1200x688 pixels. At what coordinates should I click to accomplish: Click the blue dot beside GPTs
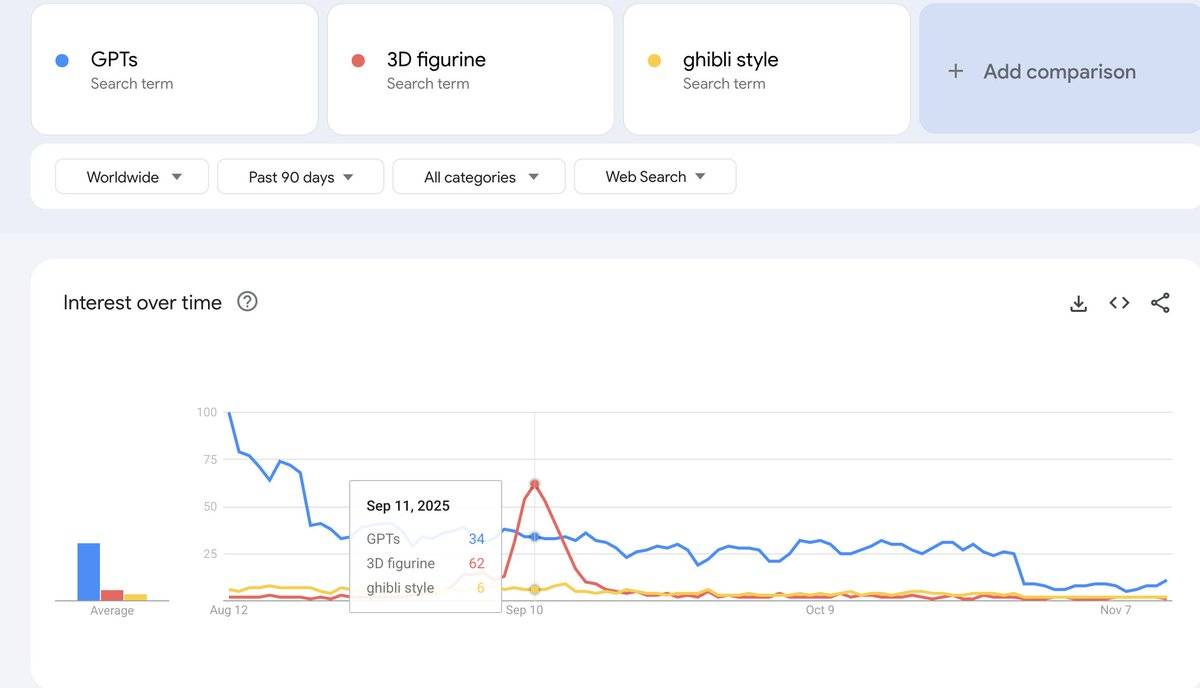click(62, 60)
